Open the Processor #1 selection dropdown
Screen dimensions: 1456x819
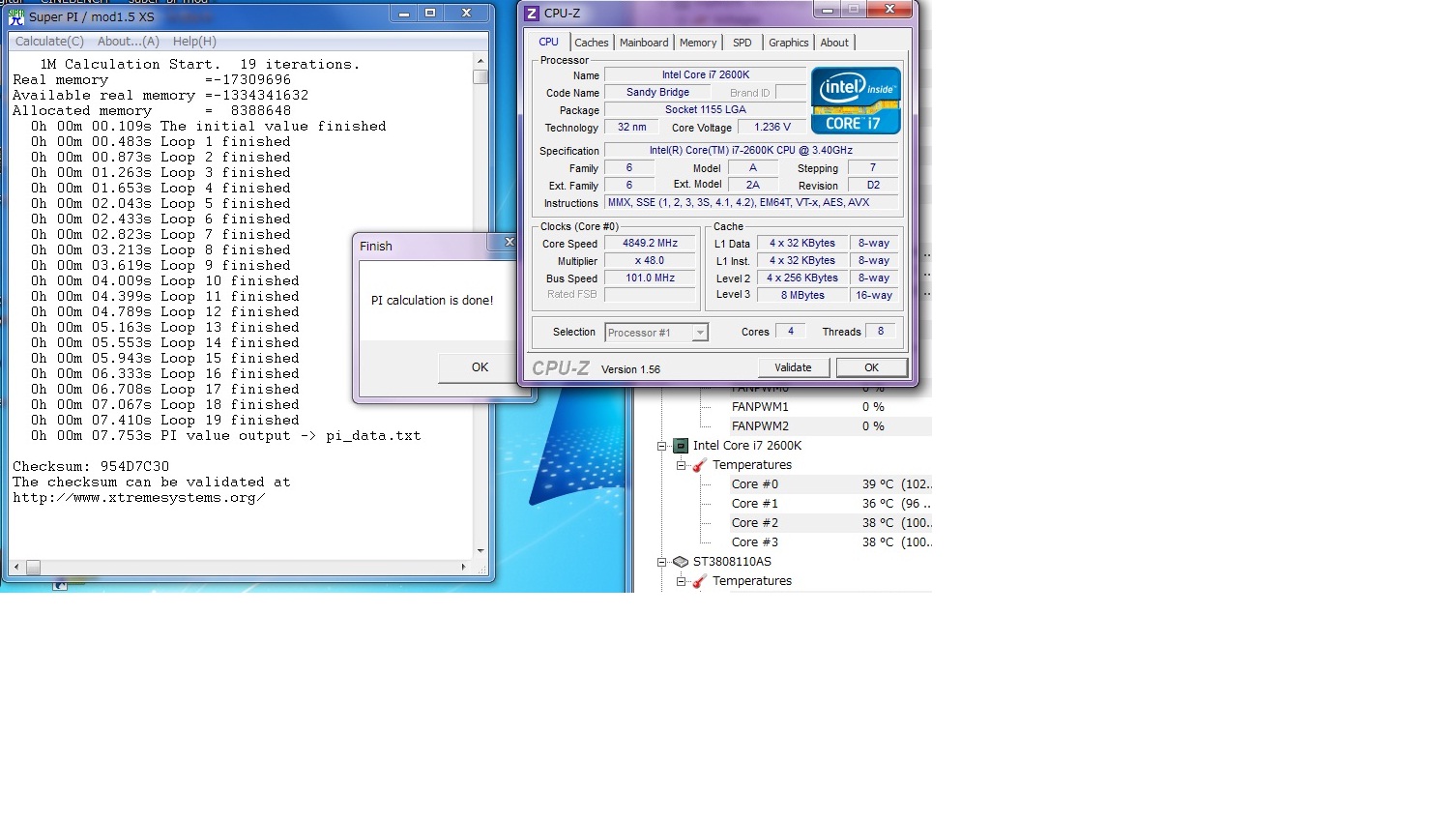pyautogui.click(x=656, y=333)
